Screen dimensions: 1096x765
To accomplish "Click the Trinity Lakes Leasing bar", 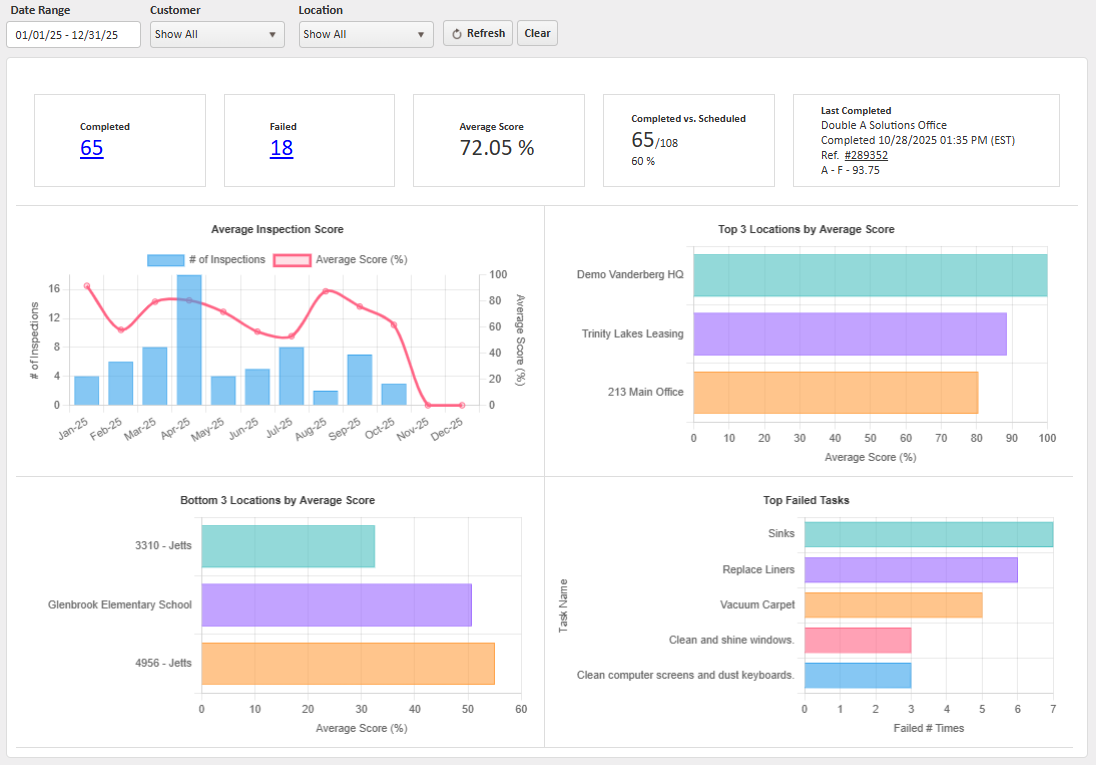I will tap(849, 334).
